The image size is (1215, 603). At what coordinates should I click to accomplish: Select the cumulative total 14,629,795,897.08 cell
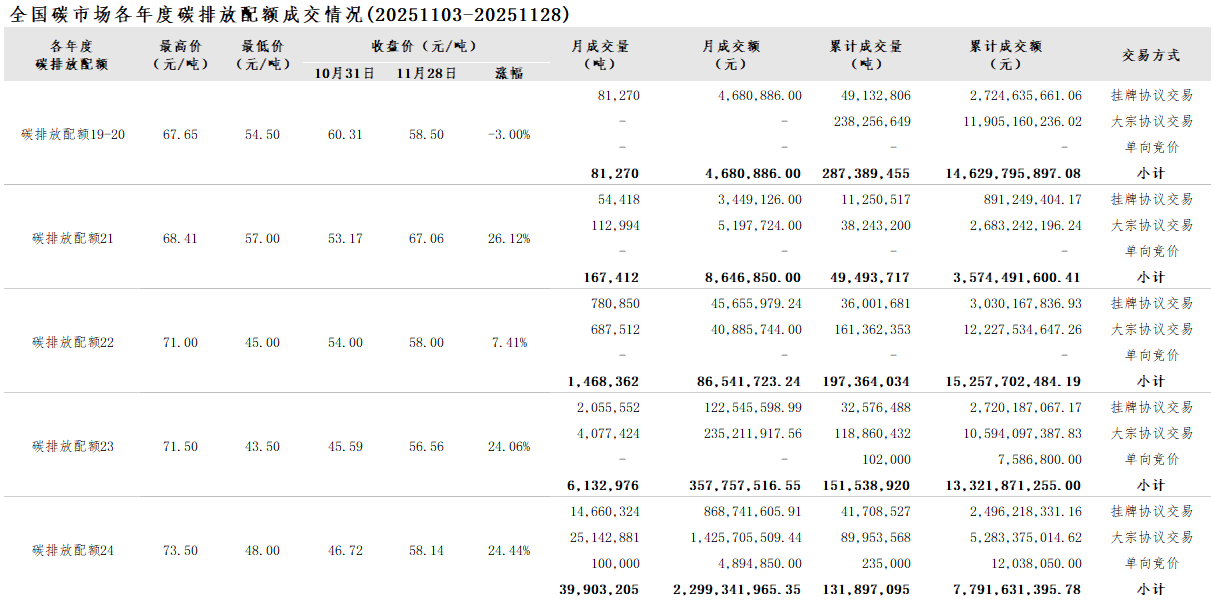click(x=1013, y=174)
